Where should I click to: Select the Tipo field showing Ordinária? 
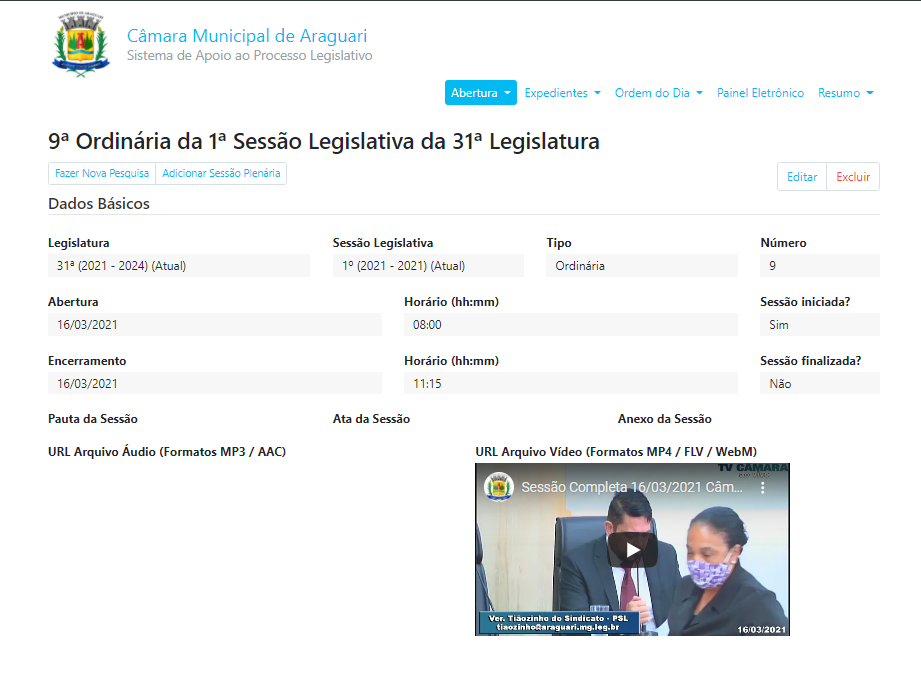(x=641, y=266)
